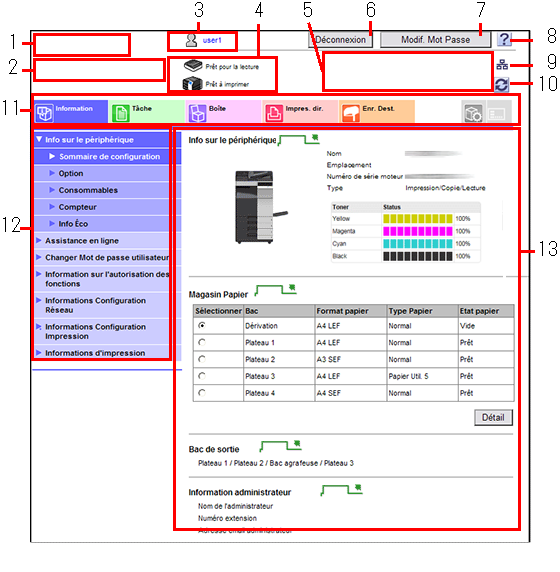Click the Détail button
Viewport: 560px width, 572px height.
(493, 417)
